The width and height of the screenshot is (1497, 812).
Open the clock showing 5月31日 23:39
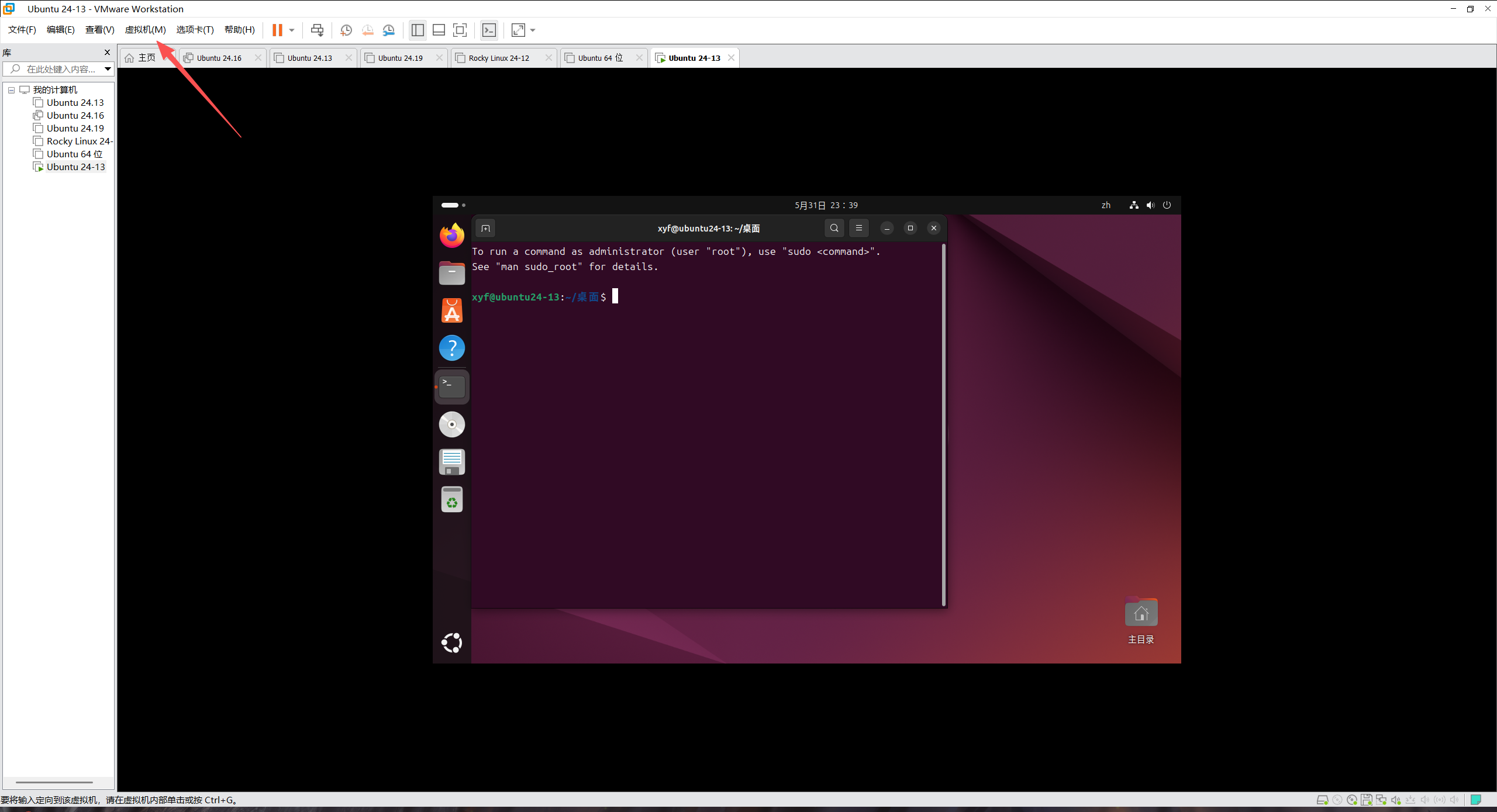tap(826, 205)
